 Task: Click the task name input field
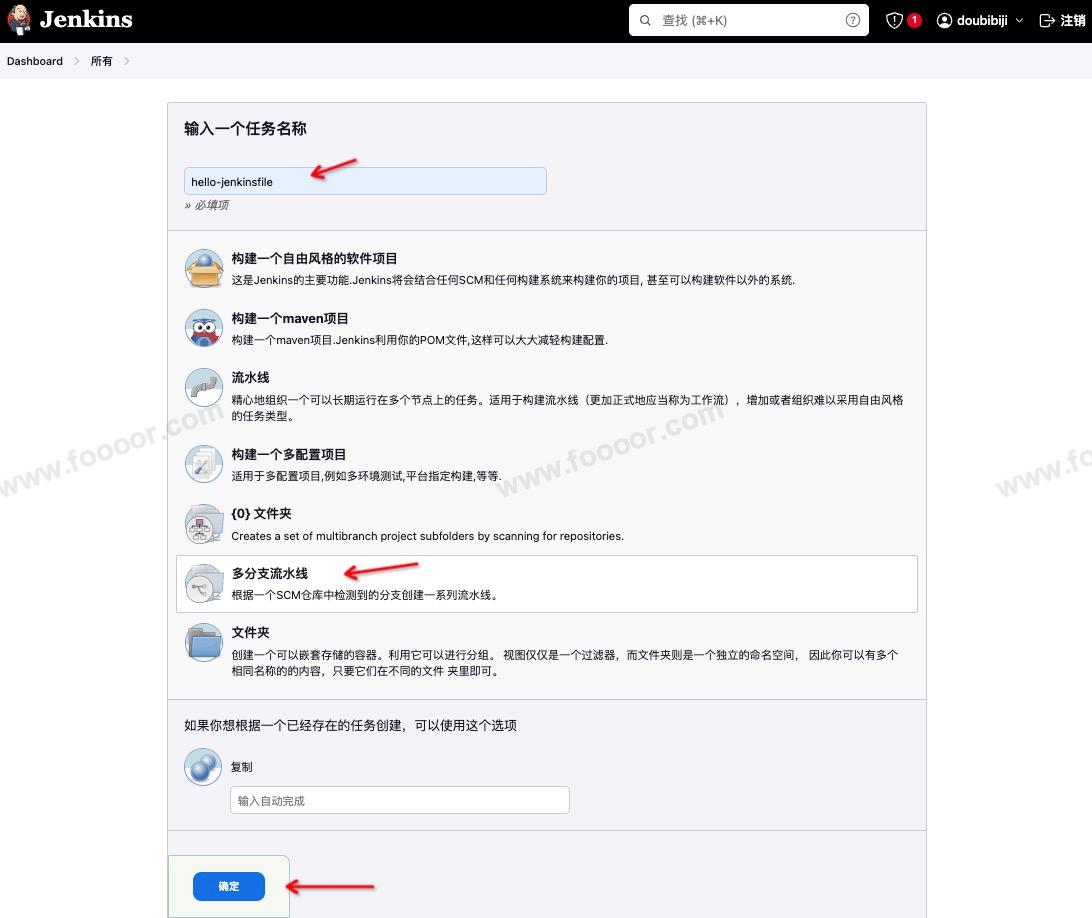(365, 181)
